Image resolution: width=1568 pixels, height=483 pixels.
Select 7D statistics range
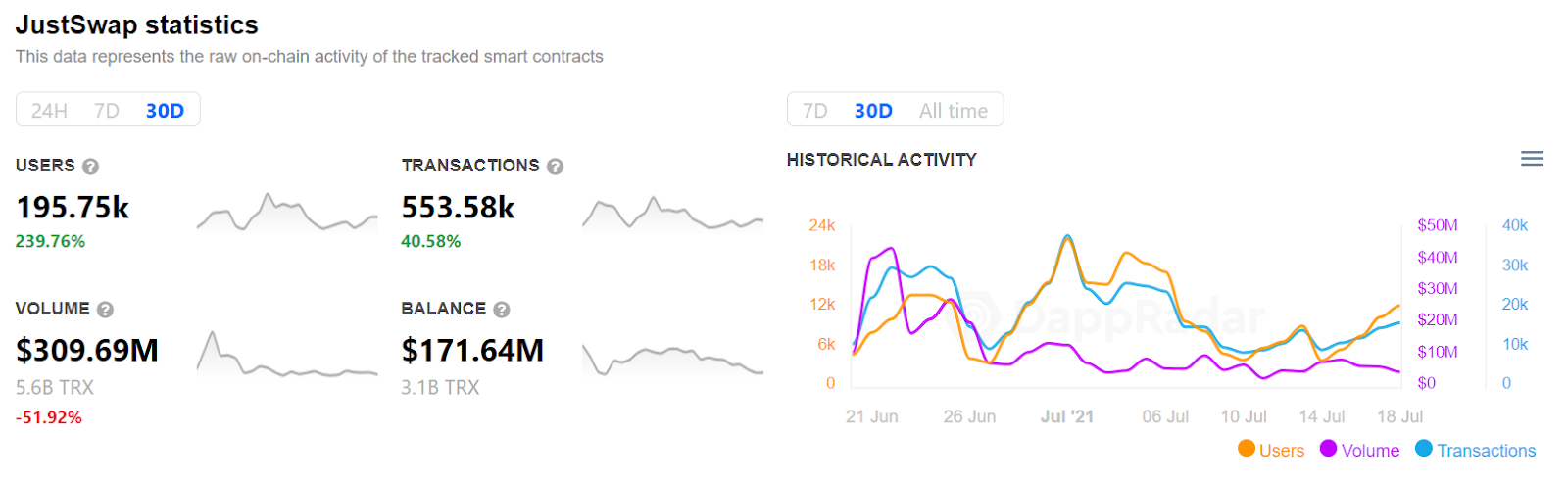click(x=107, y=111)
